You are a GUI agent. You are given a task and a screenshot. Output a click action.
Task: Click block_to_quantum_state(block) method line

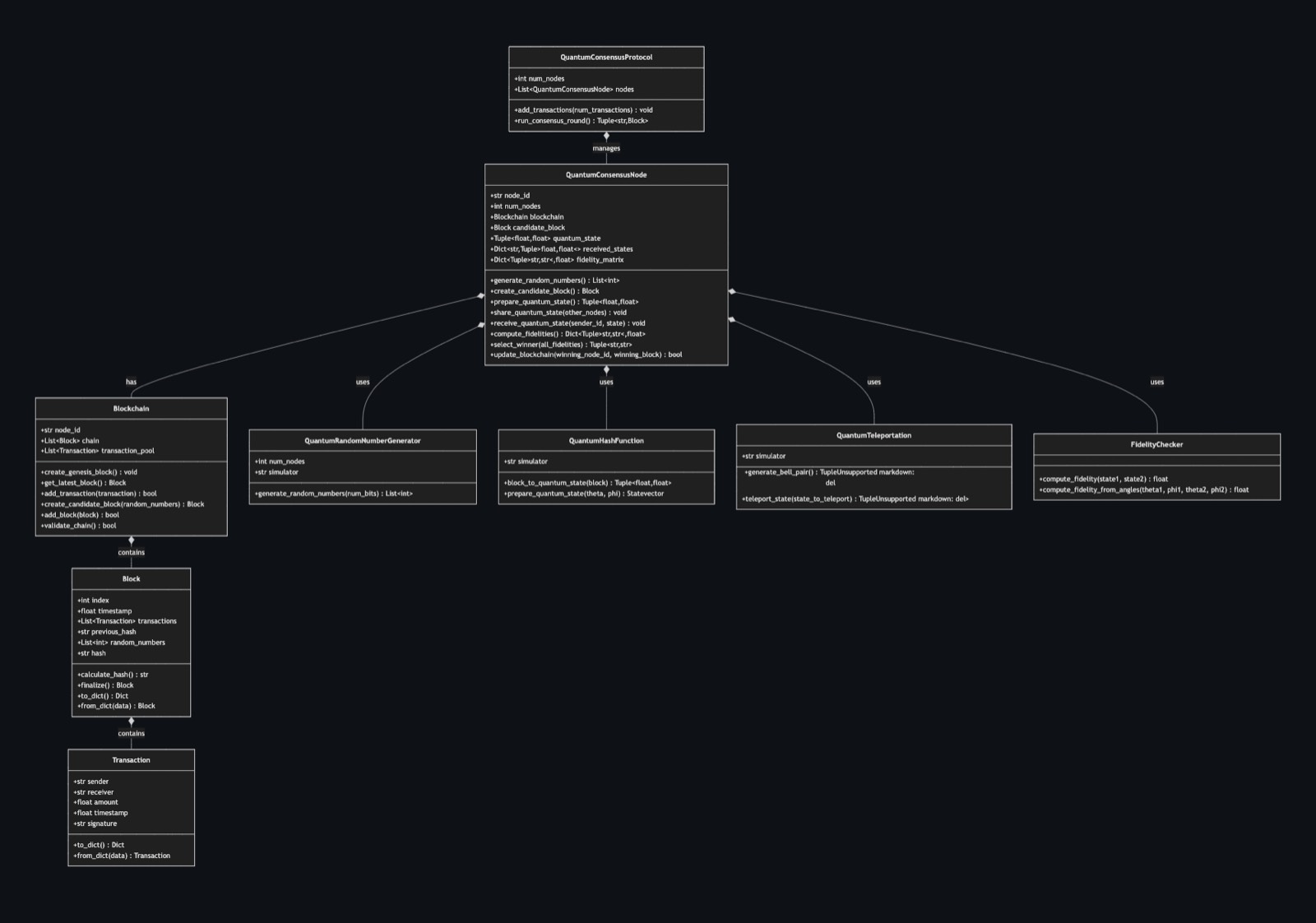point(587,483)
